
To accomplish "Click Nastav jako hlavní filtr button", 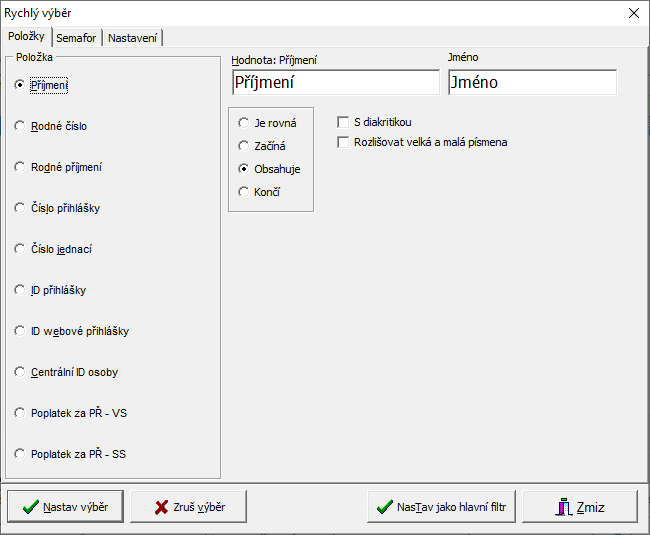I will pyautogui.click(x=441, y=507).
